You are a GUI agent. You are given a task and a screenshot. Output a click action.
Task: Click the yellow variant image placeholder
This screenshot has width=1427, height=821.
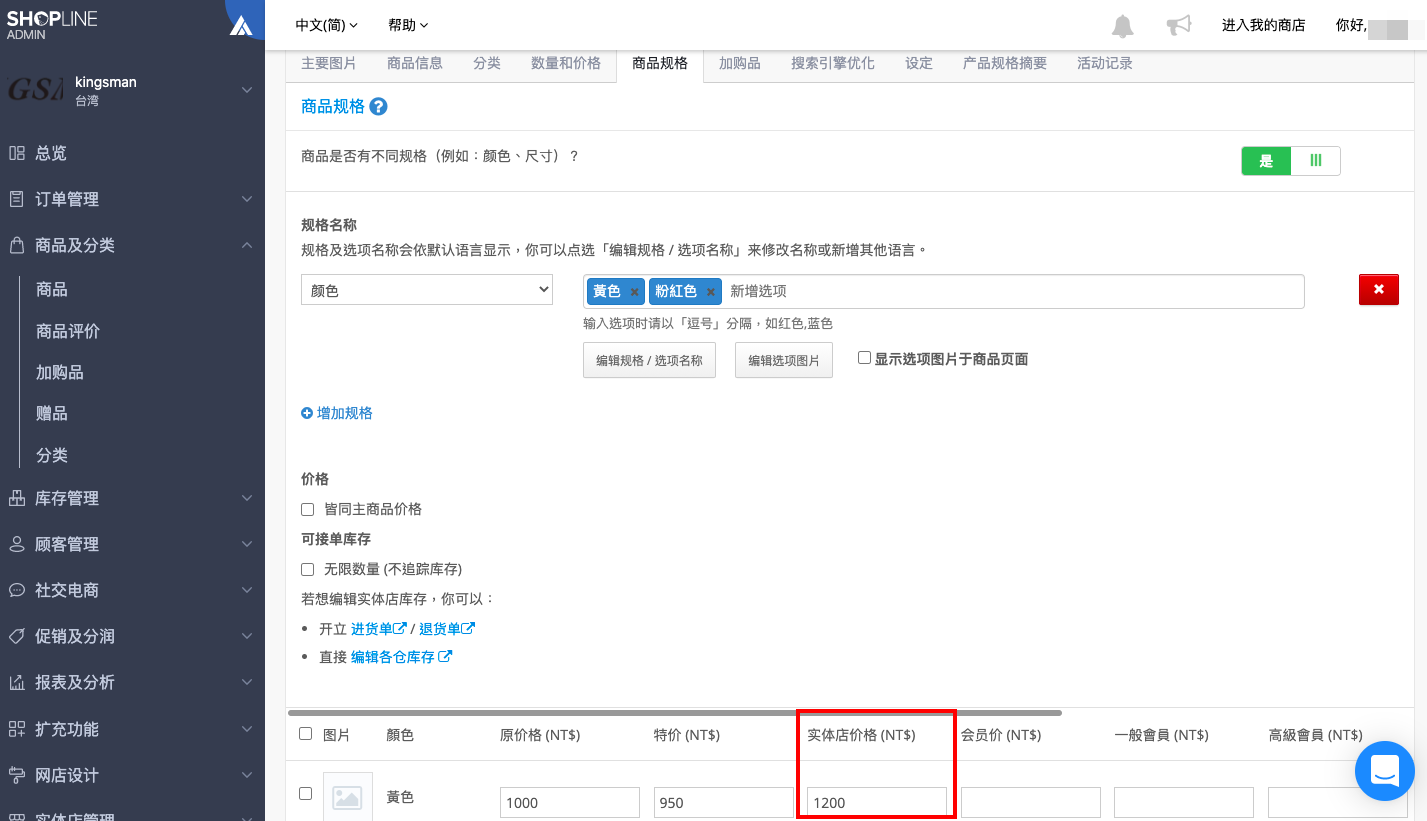[x=348, y=797]
